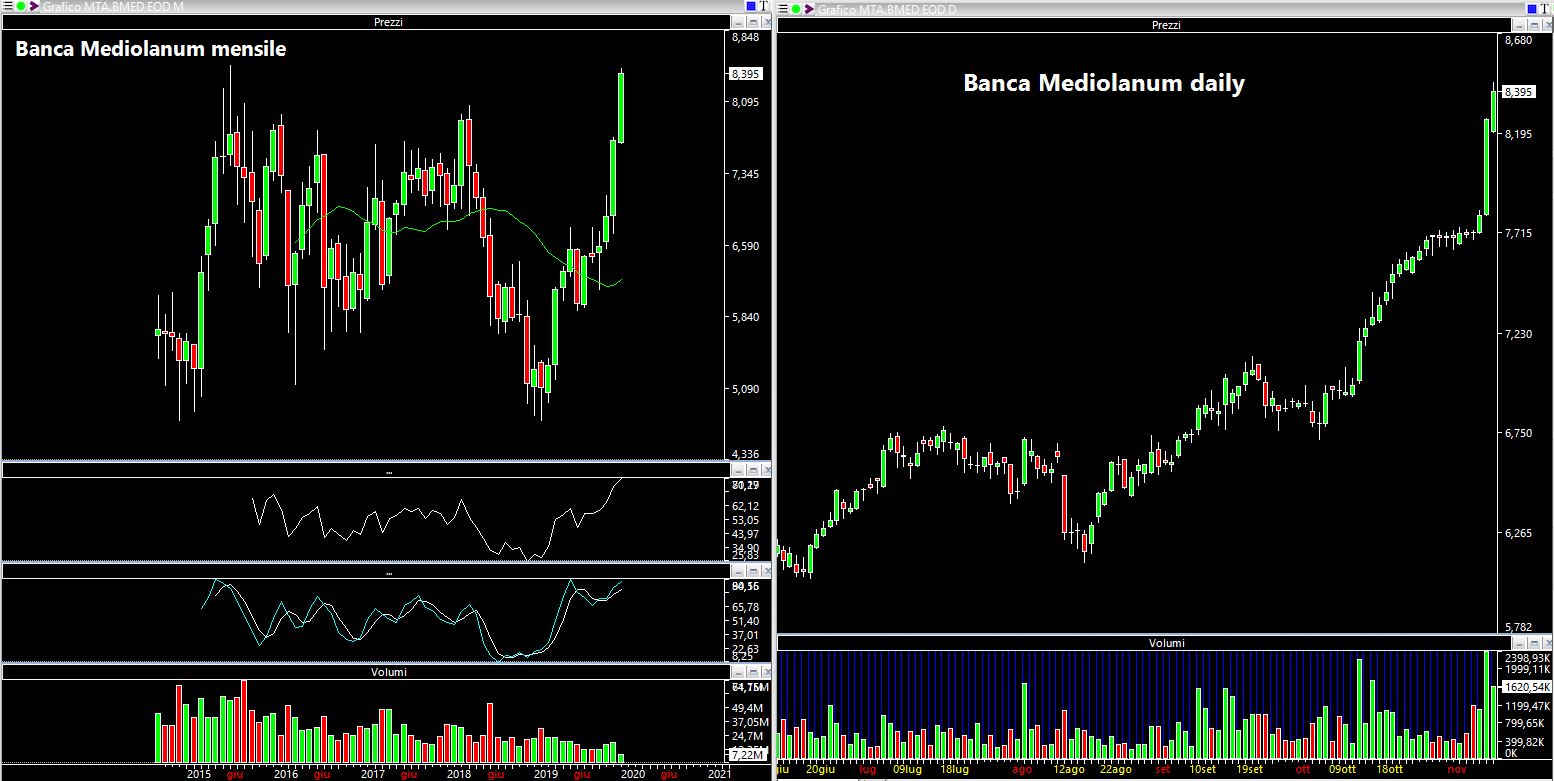
Task: Click the 20giu date on daily time axis
Action: point(820,771)
